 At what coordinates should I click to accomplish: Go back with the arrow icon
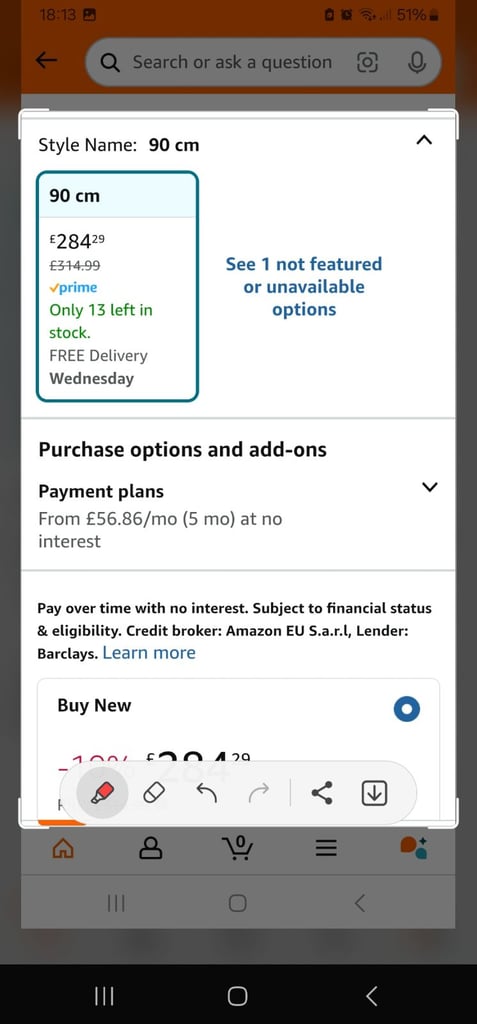tap(46, 61)
